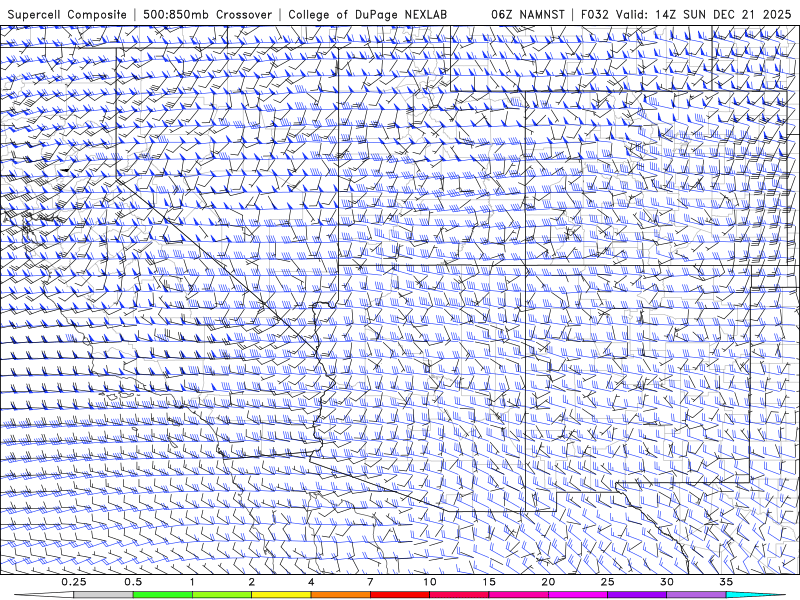Click the legend value label 20
The image size is (800, 600).
coord(548,582)
